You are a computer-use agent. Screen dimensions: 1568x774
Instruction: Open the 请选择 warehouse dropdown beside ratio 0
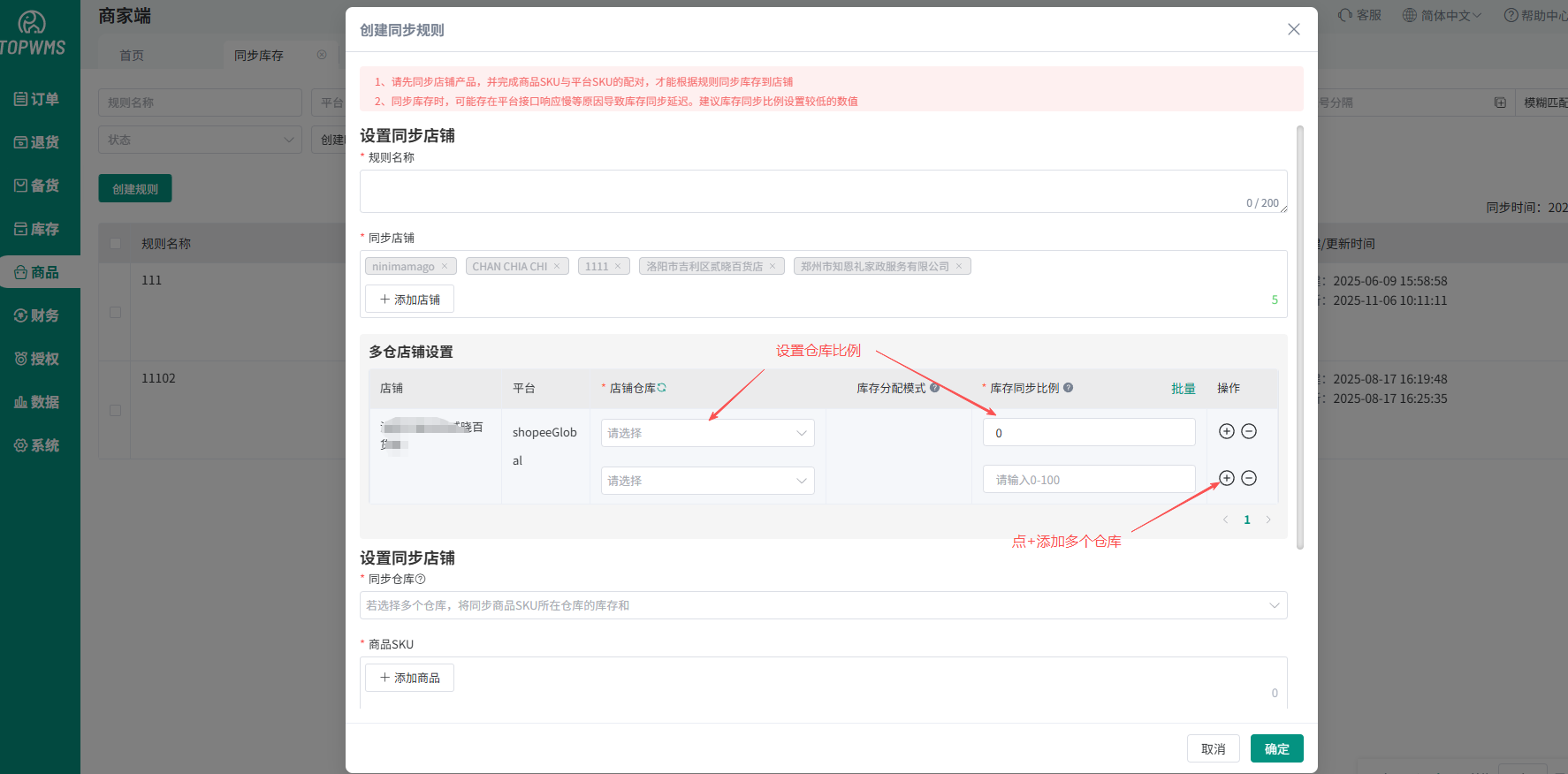pyautogui.click(x=707, y=433)
